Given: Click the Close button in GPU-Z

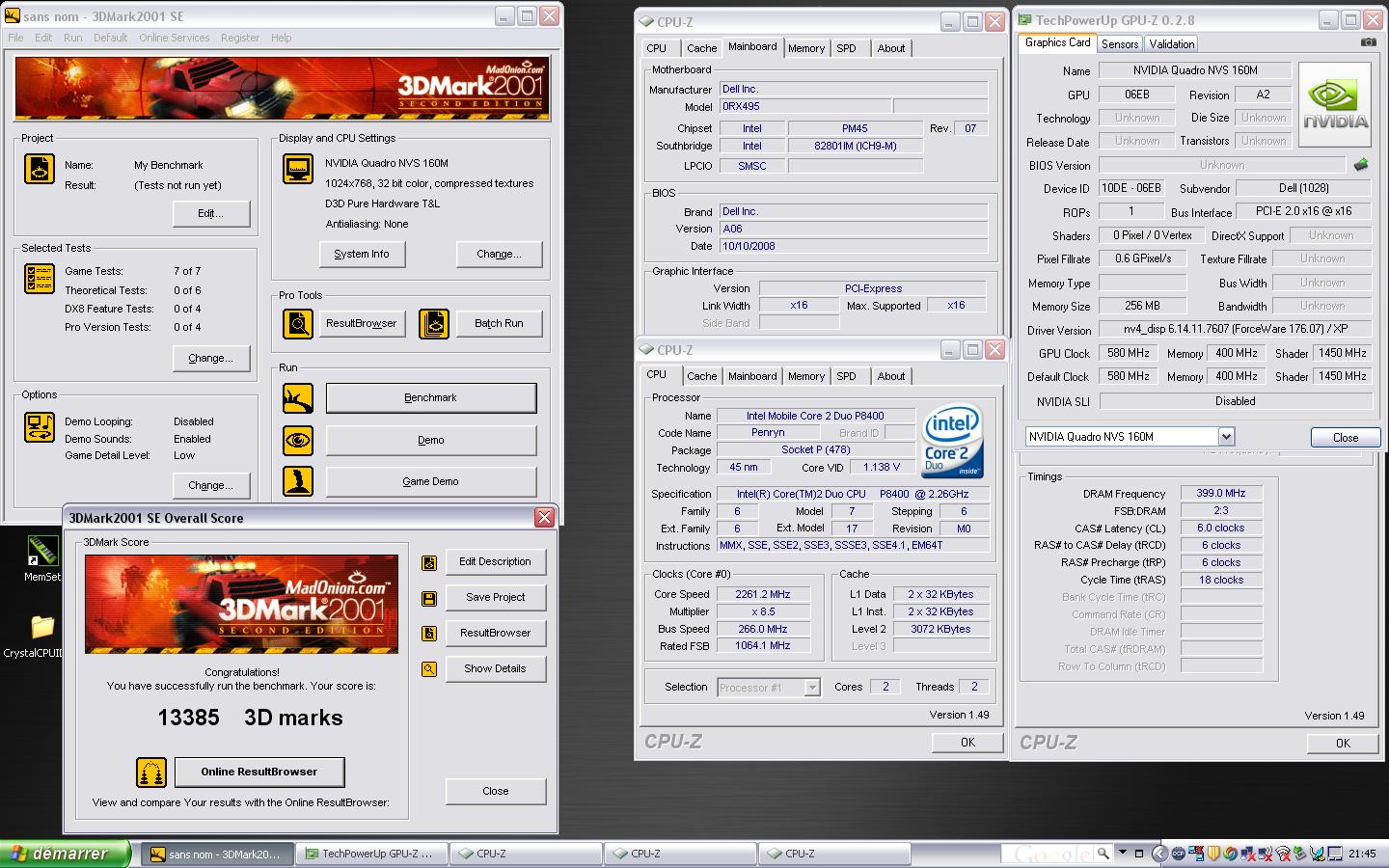Looking at the screenshot, I should (x=1346, y=437).
